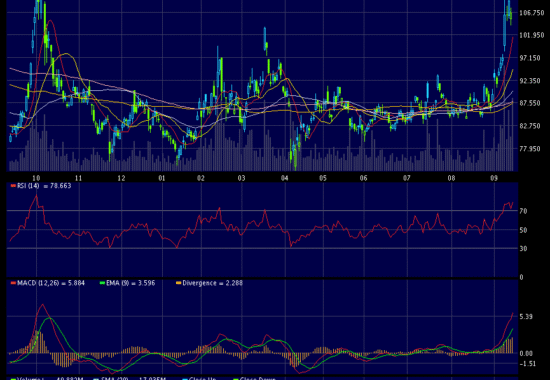Screen dimensions: 550x380
Task: Select month 07 on the time axis
Action: (x=406, y=178)
